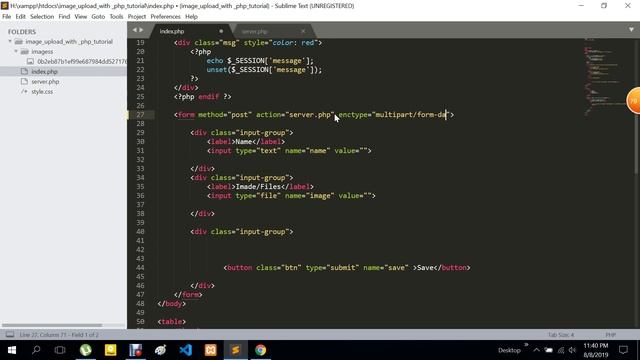The height and width of the screenshot is (360, 640).
Task: Toggle sidebar via status bar panel icon
Action: 10,335
